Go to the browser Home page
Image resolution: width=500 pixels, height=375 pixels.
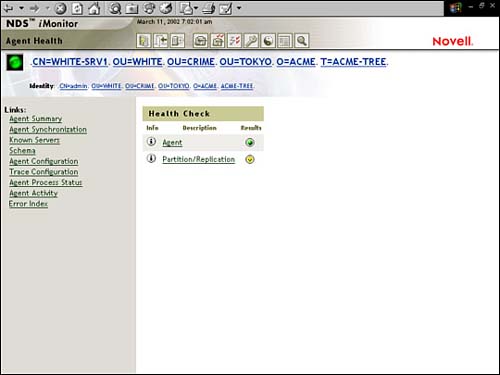click(x=94, y=8)
